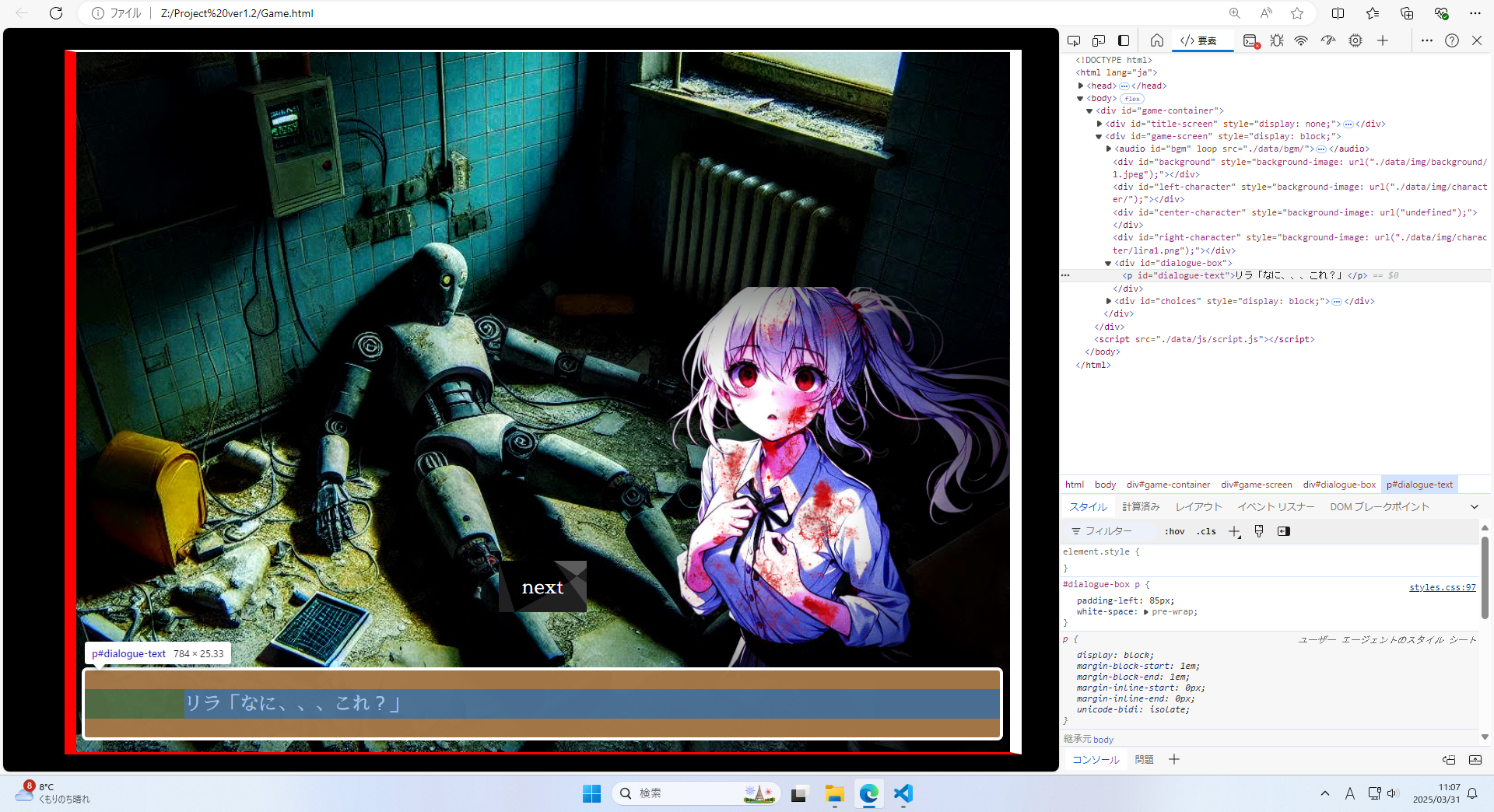Open DevTools help question mark
Screen dimensions: 1494x812
tap(1452, 40)
